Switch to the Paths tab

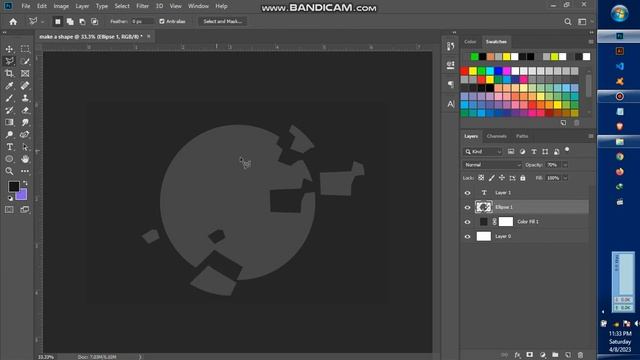pyautogui.click(x=522, y=136)
